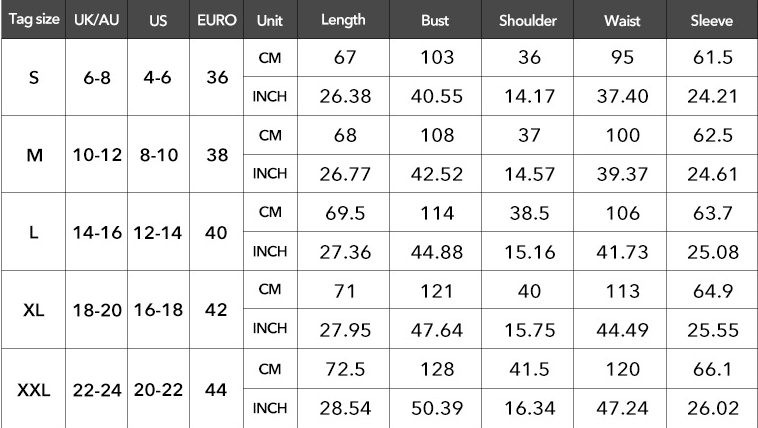Click the Sleeve column header

coord(712,19)
